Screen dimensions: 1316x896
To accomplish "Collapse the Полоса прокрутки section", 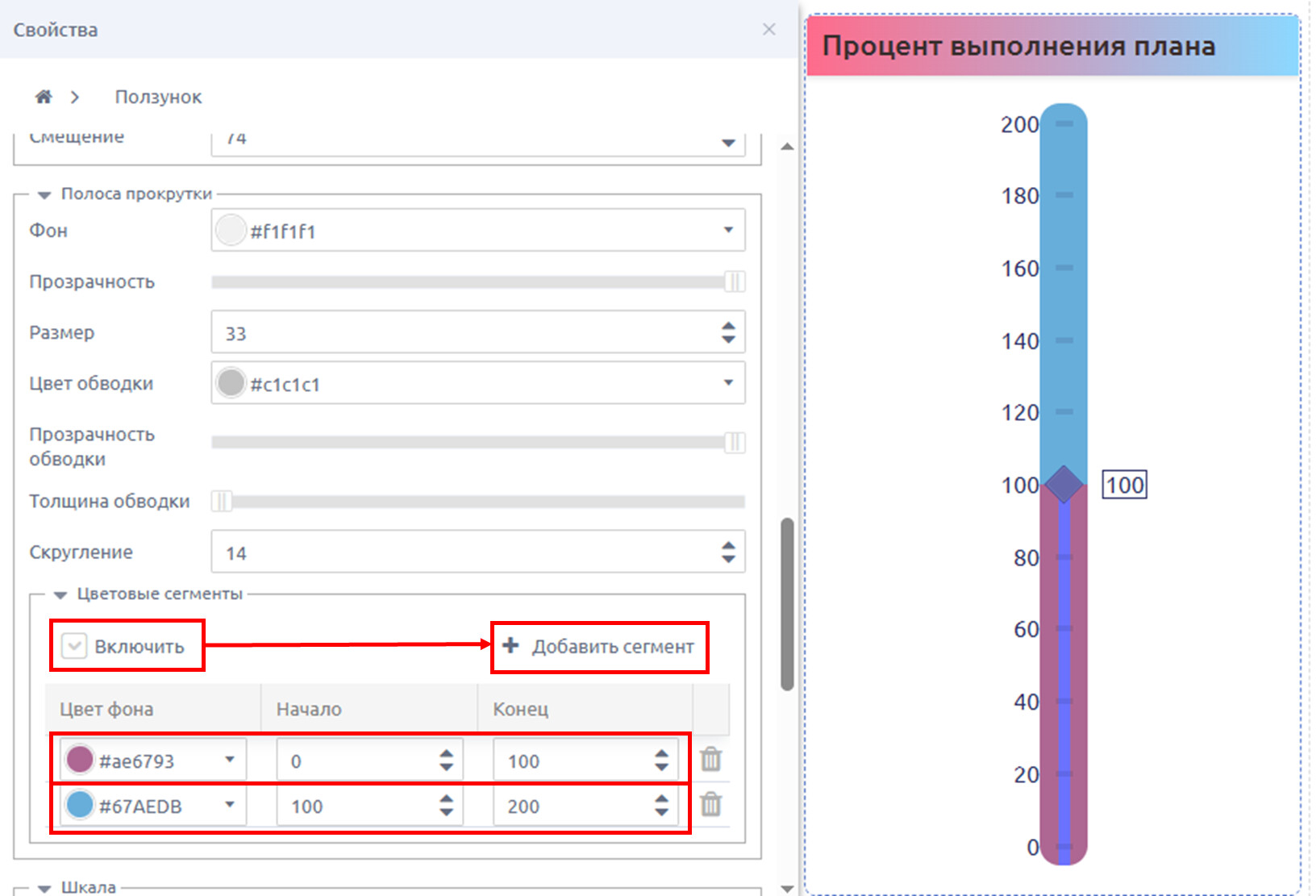I will coord(44,194).
